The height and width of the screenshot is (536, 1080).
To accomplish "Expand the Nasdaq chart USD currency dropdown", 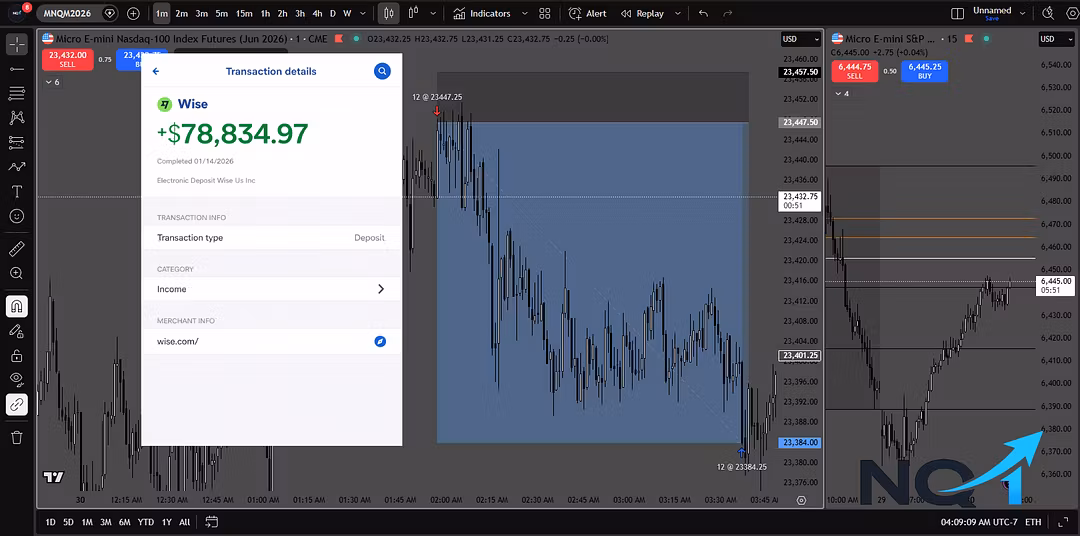I will pyautogui.click(x=801, y=39).
